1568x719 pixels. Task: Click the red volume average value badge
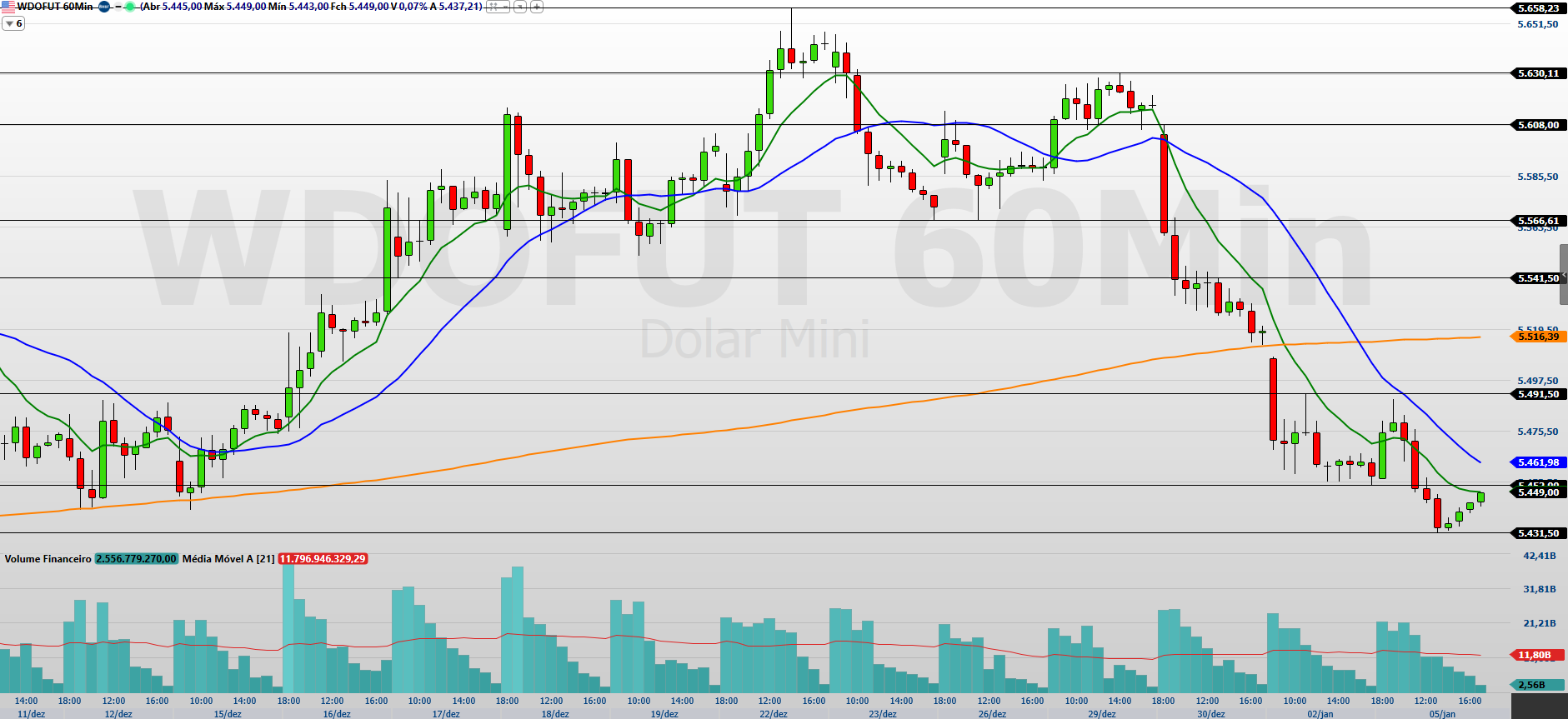323,559
